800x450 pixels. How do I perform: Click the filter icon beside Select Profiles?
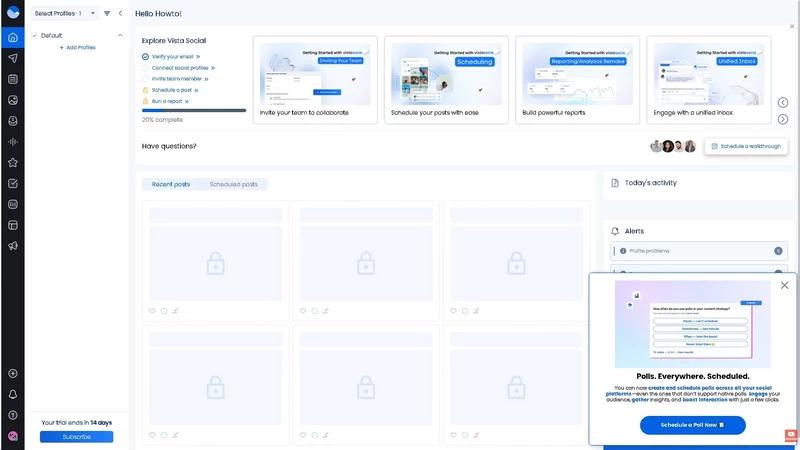[107, 13]
